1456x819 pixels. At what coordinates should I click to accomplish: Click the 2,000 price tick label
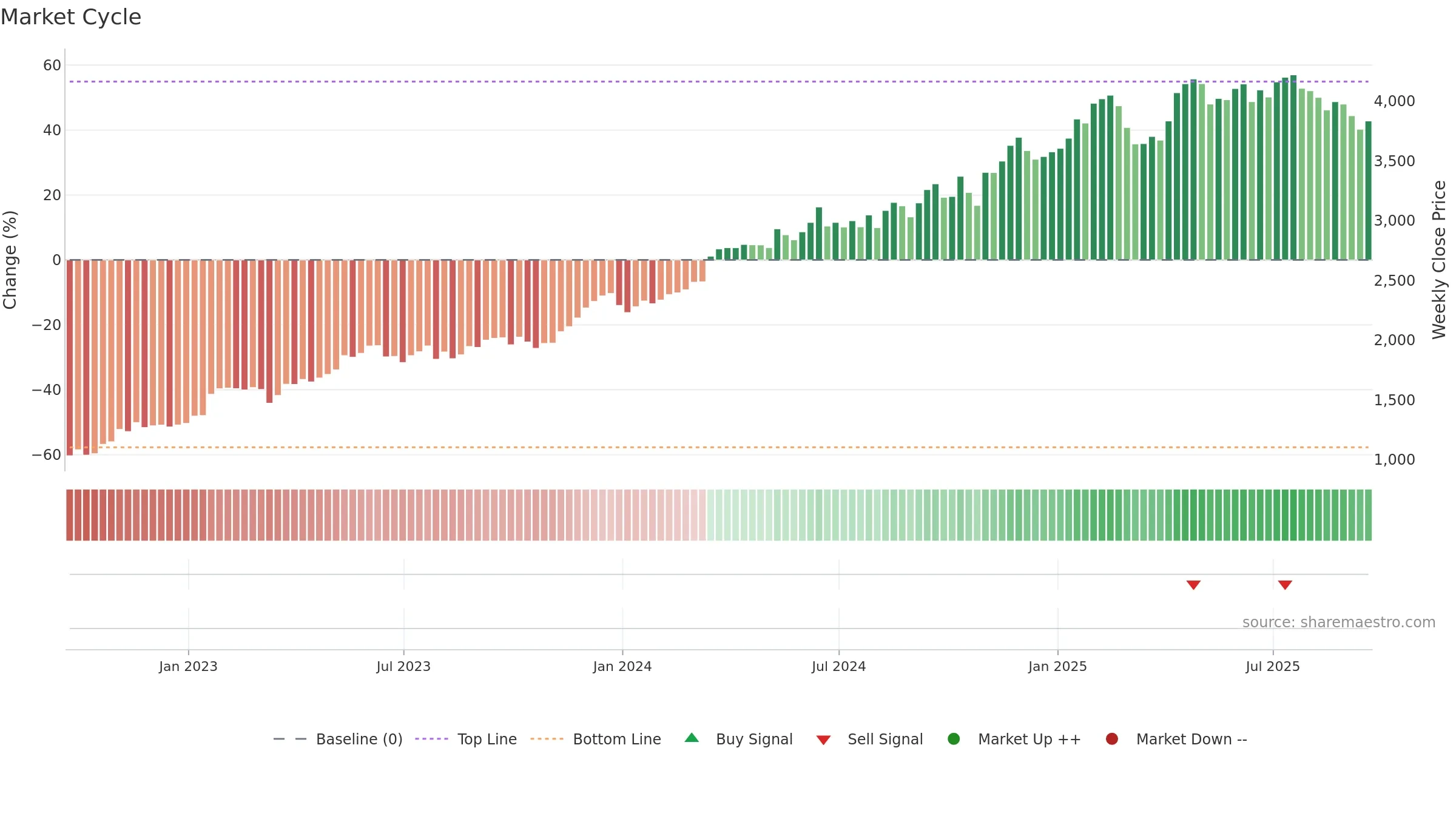tap(1394, 340)
